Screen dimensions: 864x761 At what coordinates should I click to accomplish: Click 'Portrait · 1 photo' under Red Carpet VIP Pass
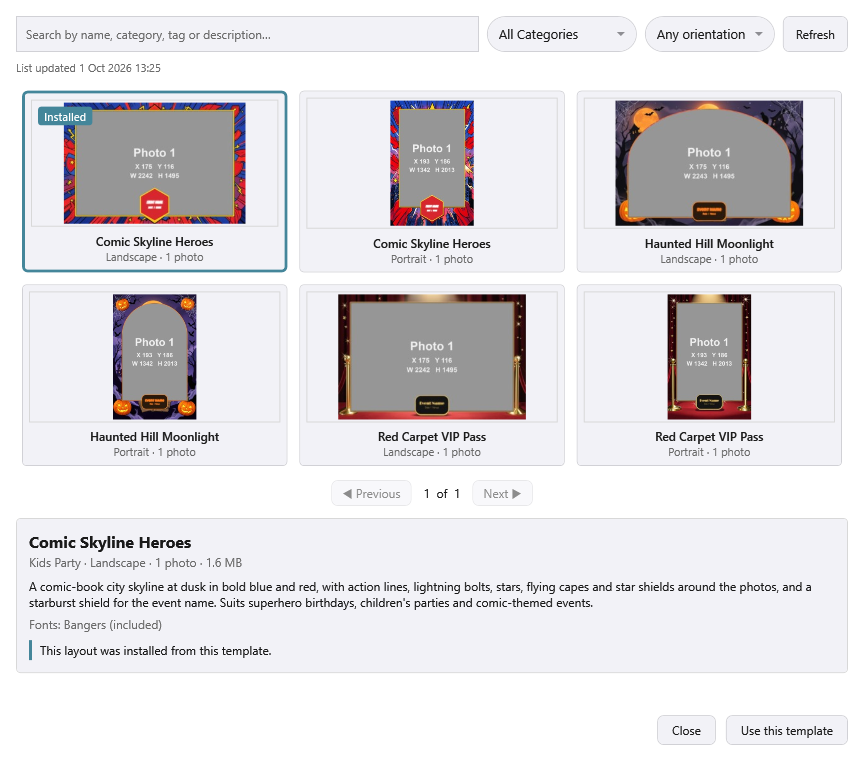click(x=709, y=452)
